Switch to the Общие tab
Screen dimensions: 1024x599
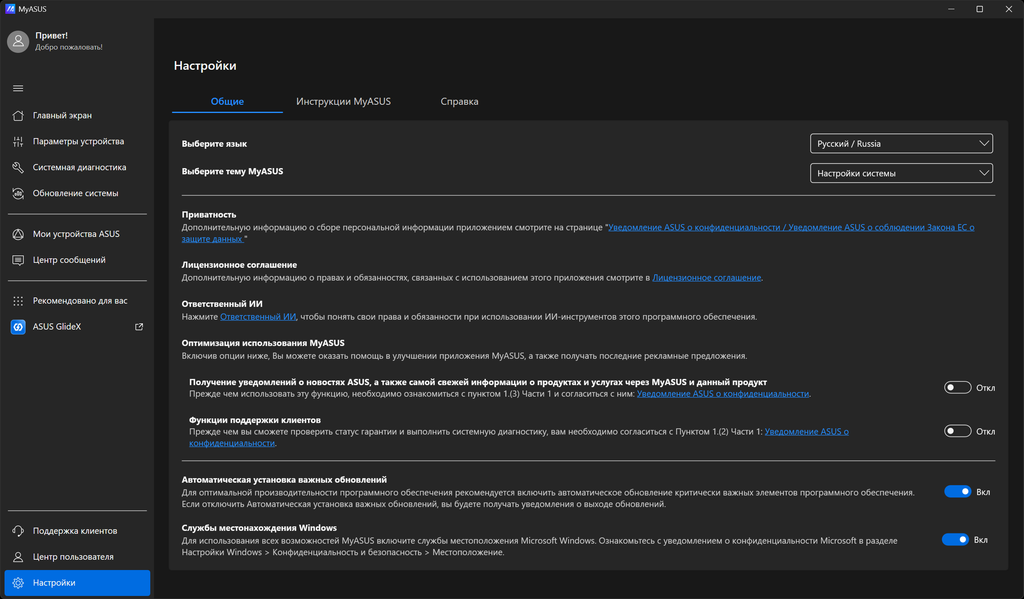(x=227, y=101)
